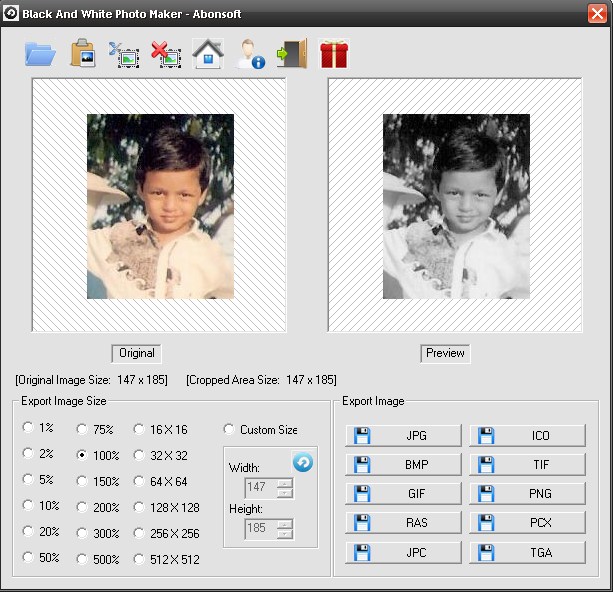Click the cancel crop red X icon
The image size is (613, 592).
165,54
